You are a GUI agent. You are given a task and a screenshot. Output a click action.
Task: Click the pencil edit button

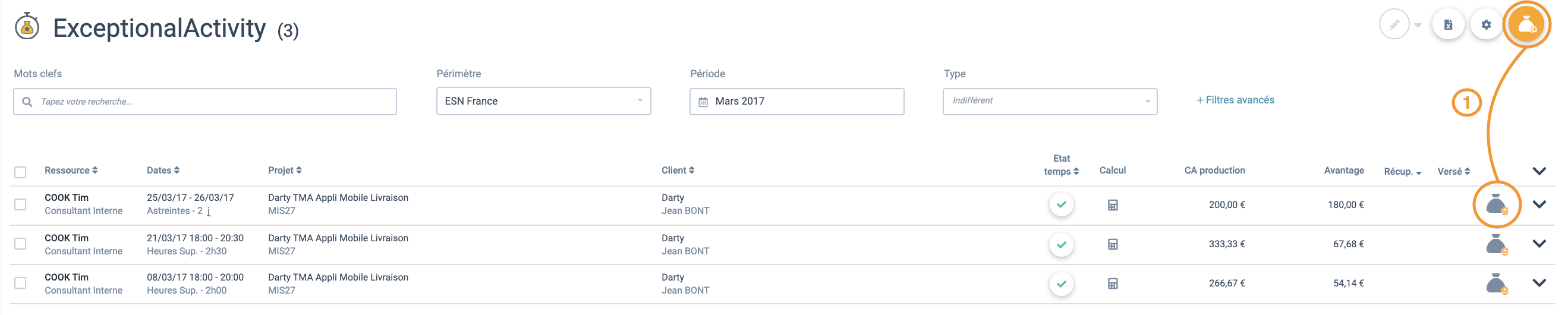pos(1394,25)
